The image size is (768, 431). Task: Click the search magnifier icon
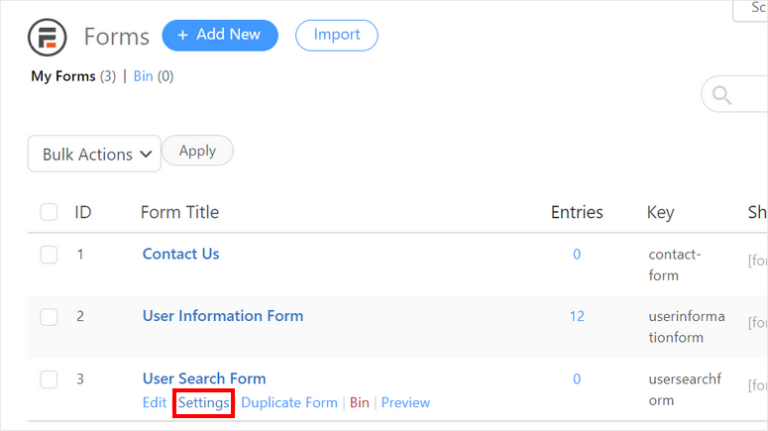click(x=718, y=95)
